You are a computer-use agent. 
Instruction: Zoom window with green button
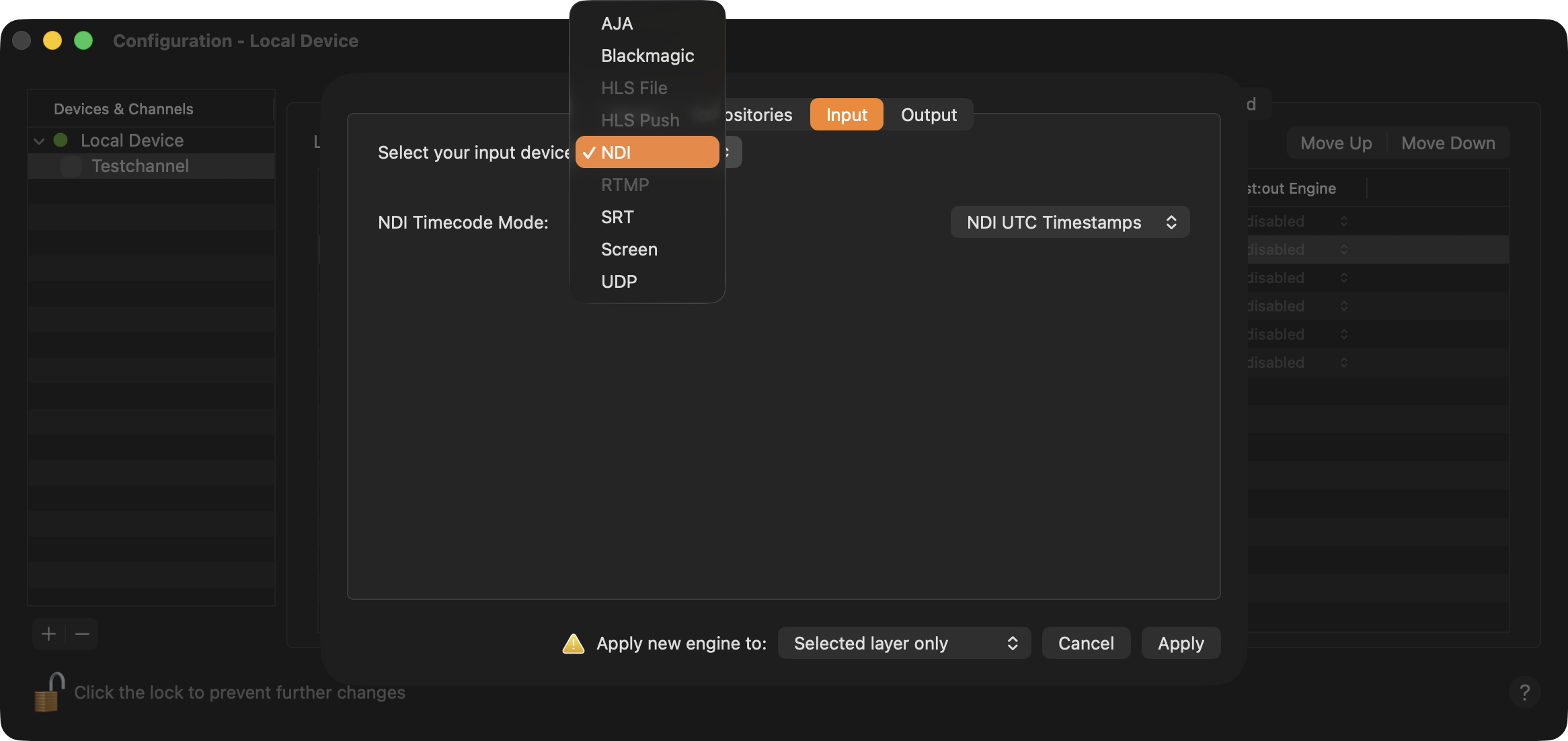point(83,41)
